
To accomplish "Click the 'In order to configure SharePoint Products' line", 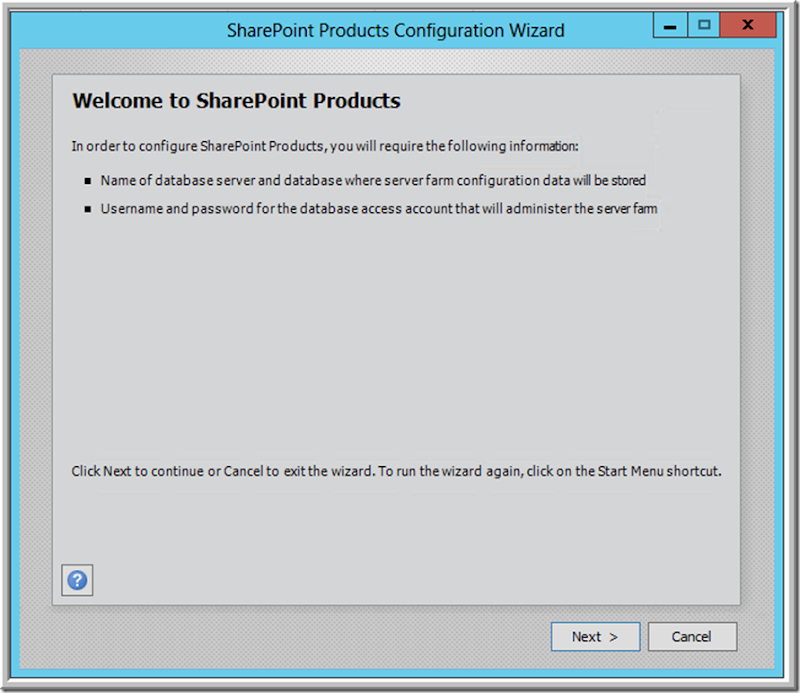I will tap(325, 146).
